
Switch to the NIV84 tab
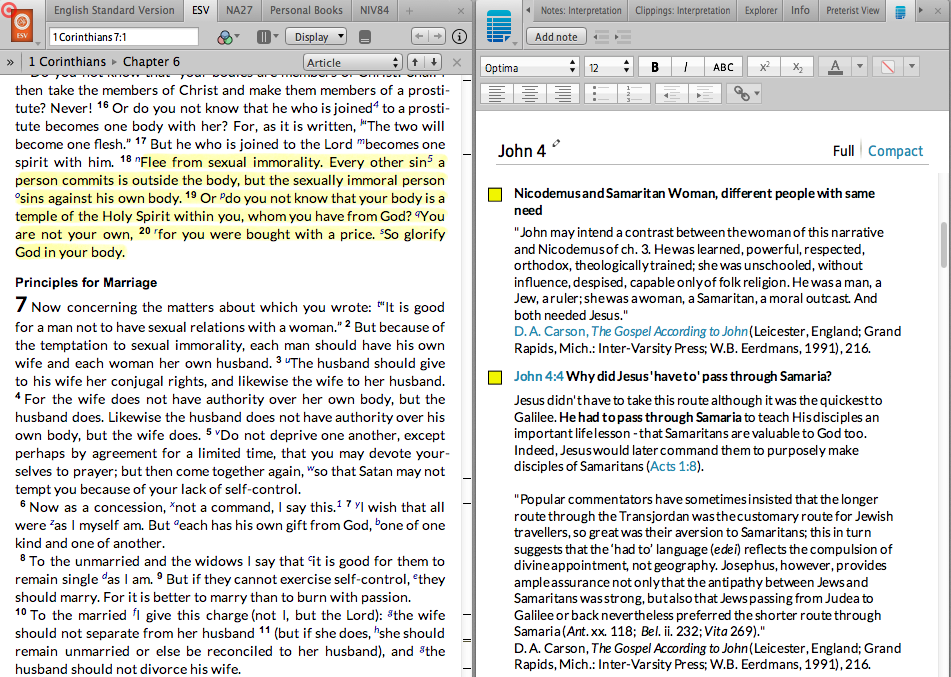point(374,10)
